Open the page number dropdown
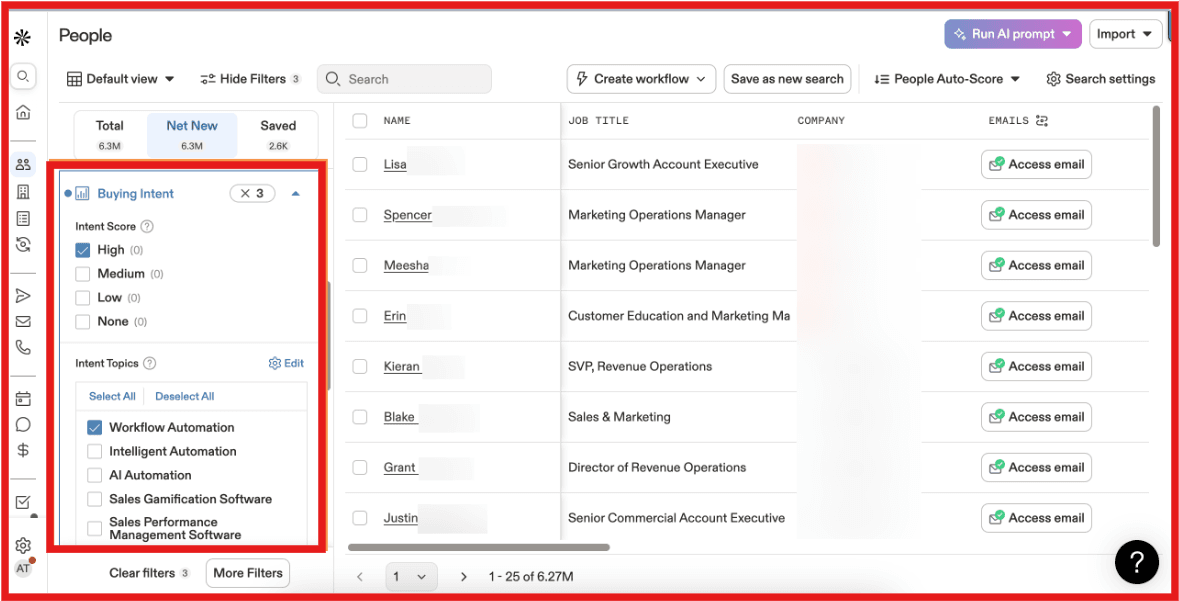The height and width of the screenshot is (601, 1179). (x=411, y=577)
